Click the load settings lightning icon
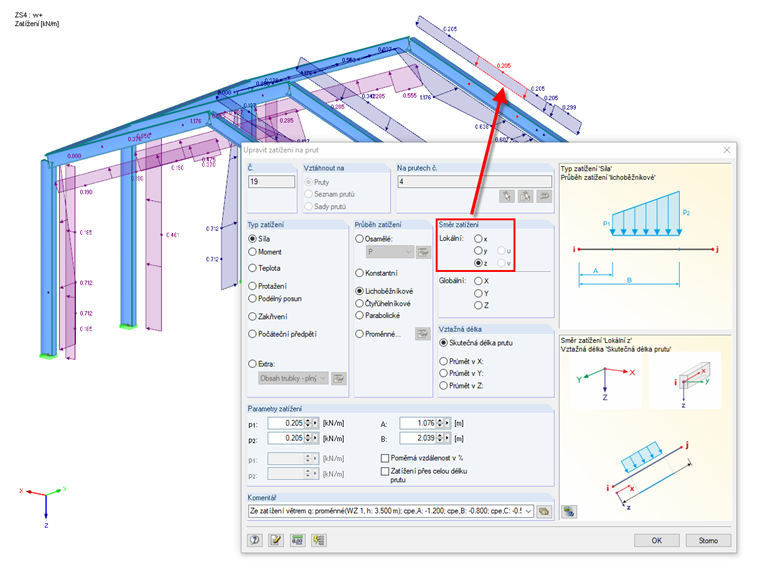Viewport: 760px width, 570px height. point(318,540)
